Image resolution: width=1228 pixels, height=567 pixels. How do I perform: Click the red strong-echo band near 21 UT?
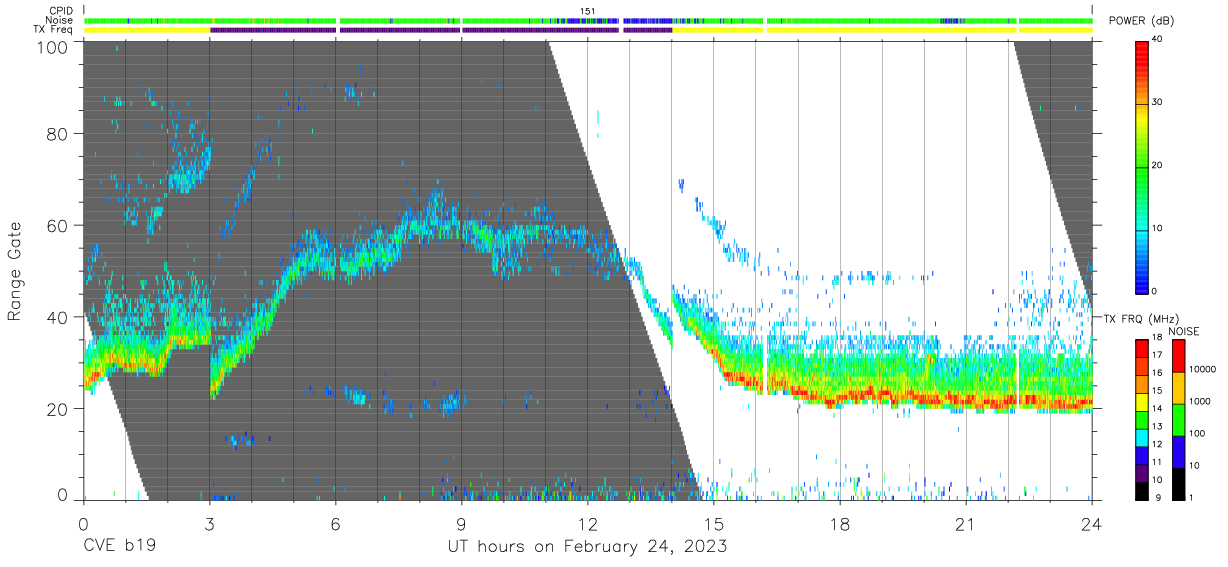coord(966,401)
